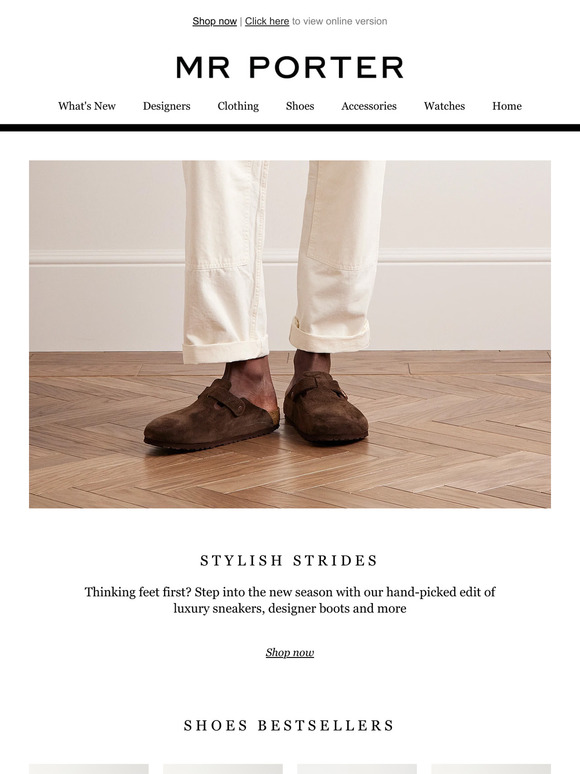Image resolution: width=580 pixels, height=774 pixels.
Task: Click the luxury sneakers description text
Action: pos(290,600)
